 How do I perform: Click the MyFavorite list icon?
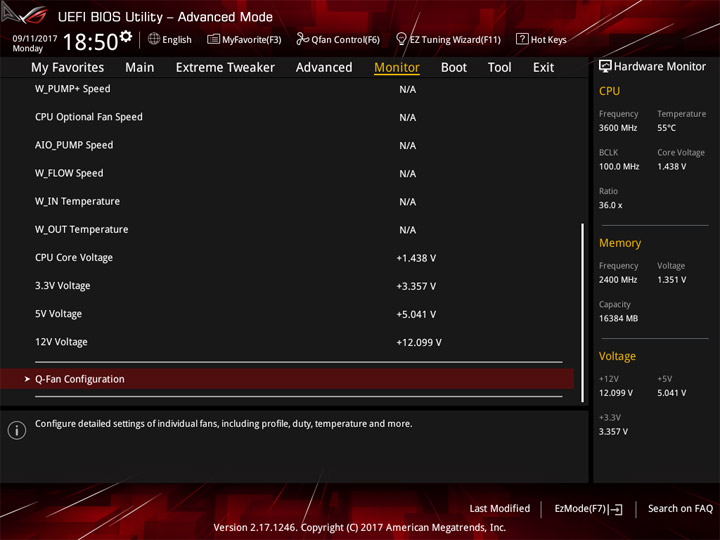click(213, 39)
